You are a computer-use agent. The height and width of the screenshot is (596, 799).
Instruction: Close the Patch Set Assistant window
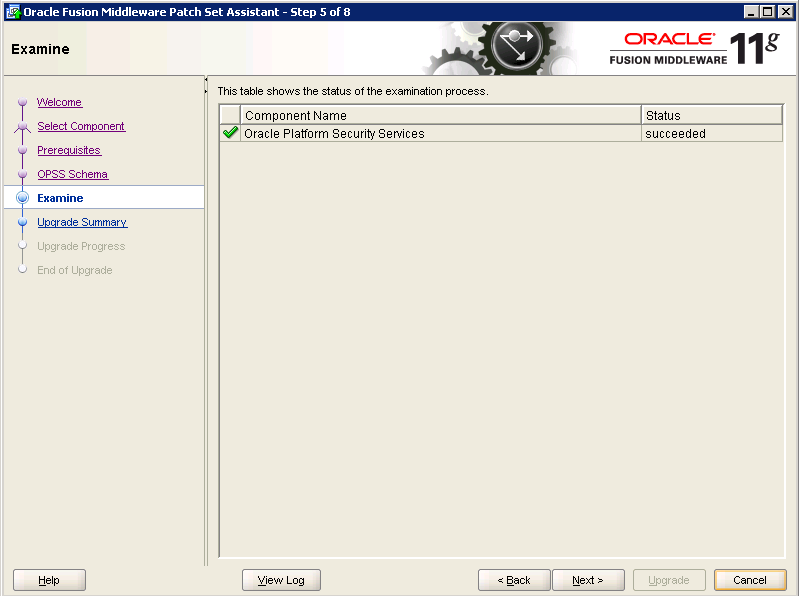785,12
